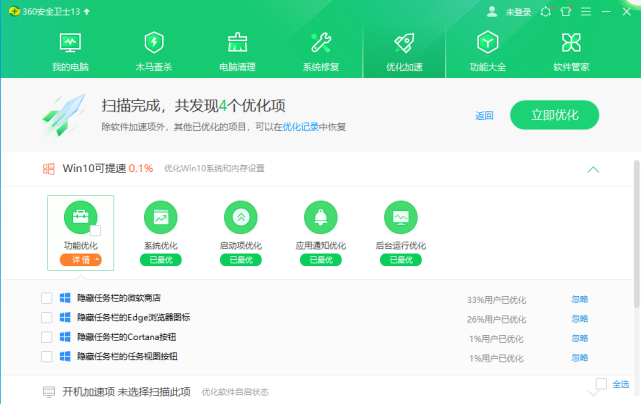The width and height of the screenshot is (641, 404).
Task: Open the main hamburger menu
Action: coord(586,12)
